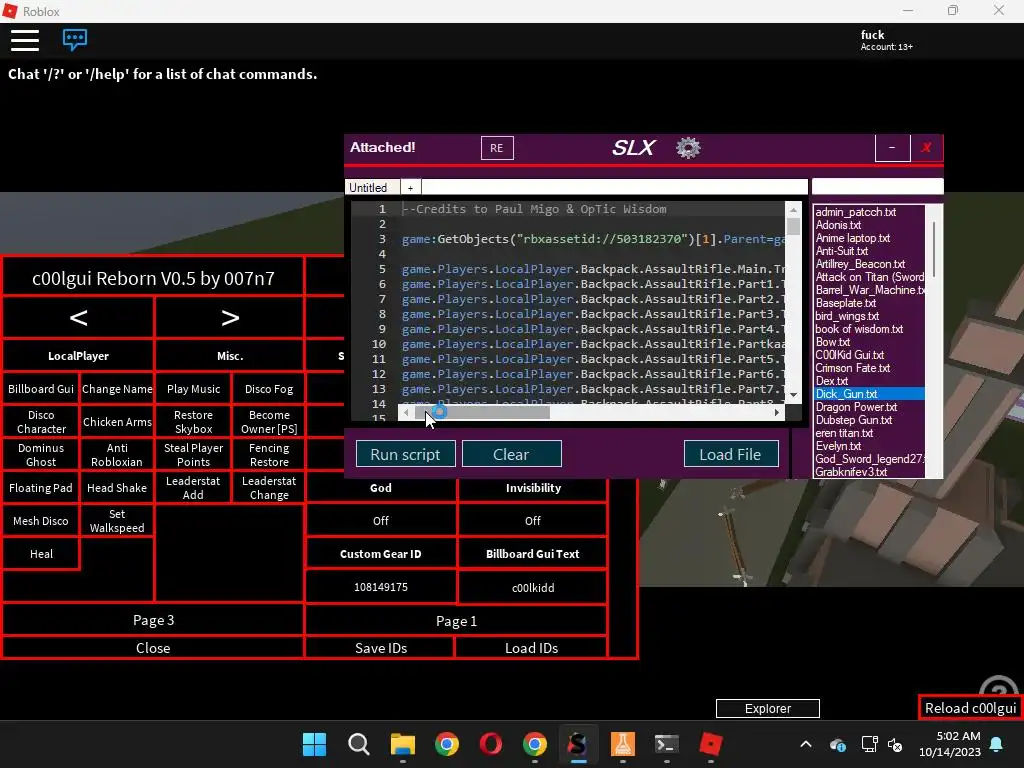1024x768 pixels.
Task: Click Heal option
Action: point(41,554)
